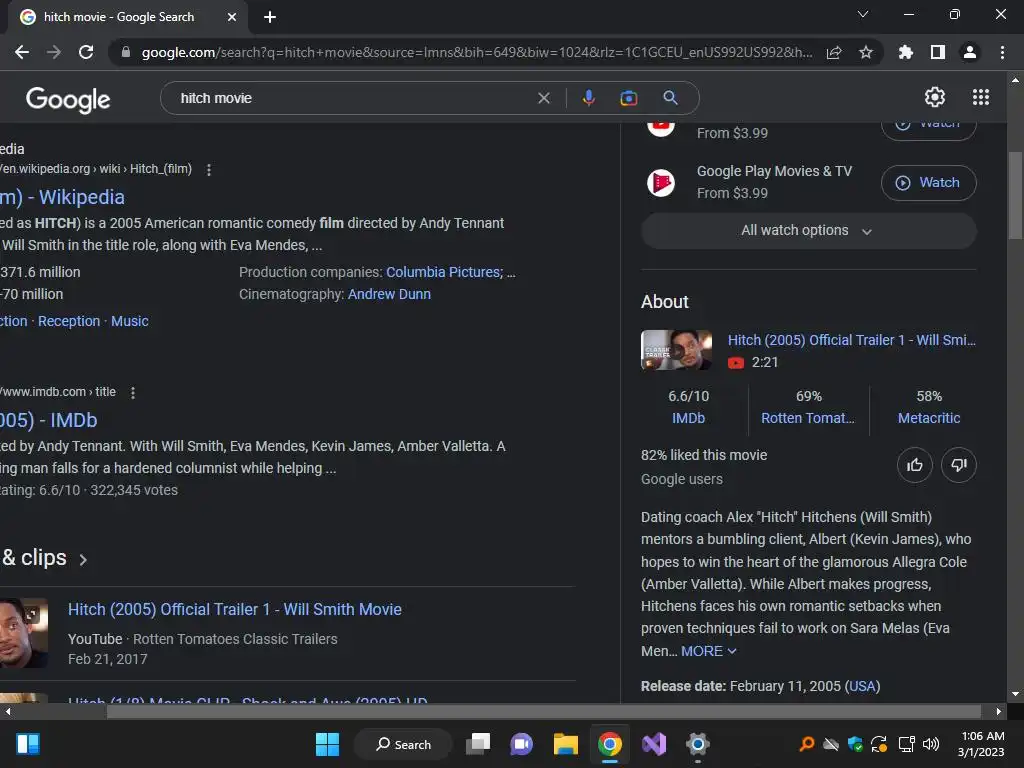Open the Metacritic rating link
Image resolution: width=1024 pixels, height=768 pixels.
(929, 418)
